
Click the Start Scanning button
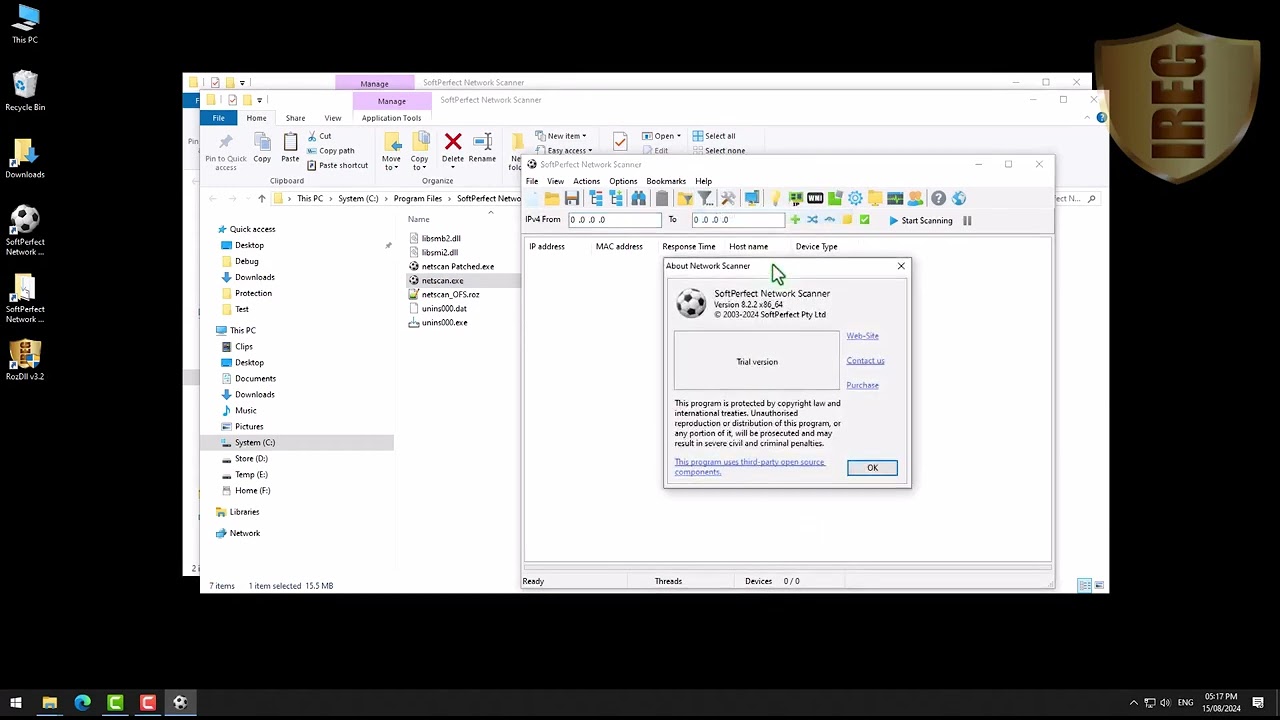click(920, 220)
